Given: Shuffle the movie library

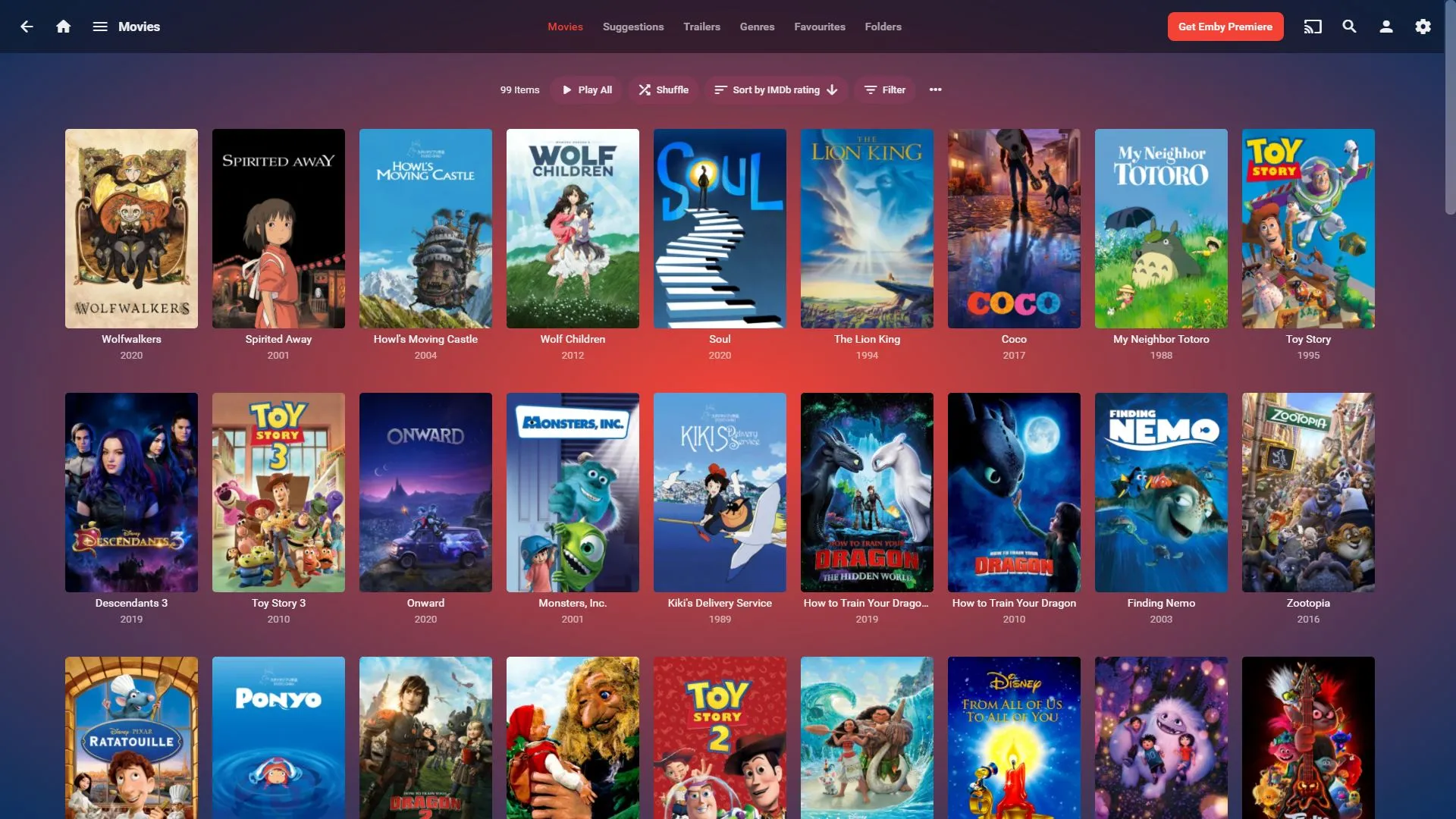Looking at the screenshot, I should pyautogui.click(x=664, y=89).
